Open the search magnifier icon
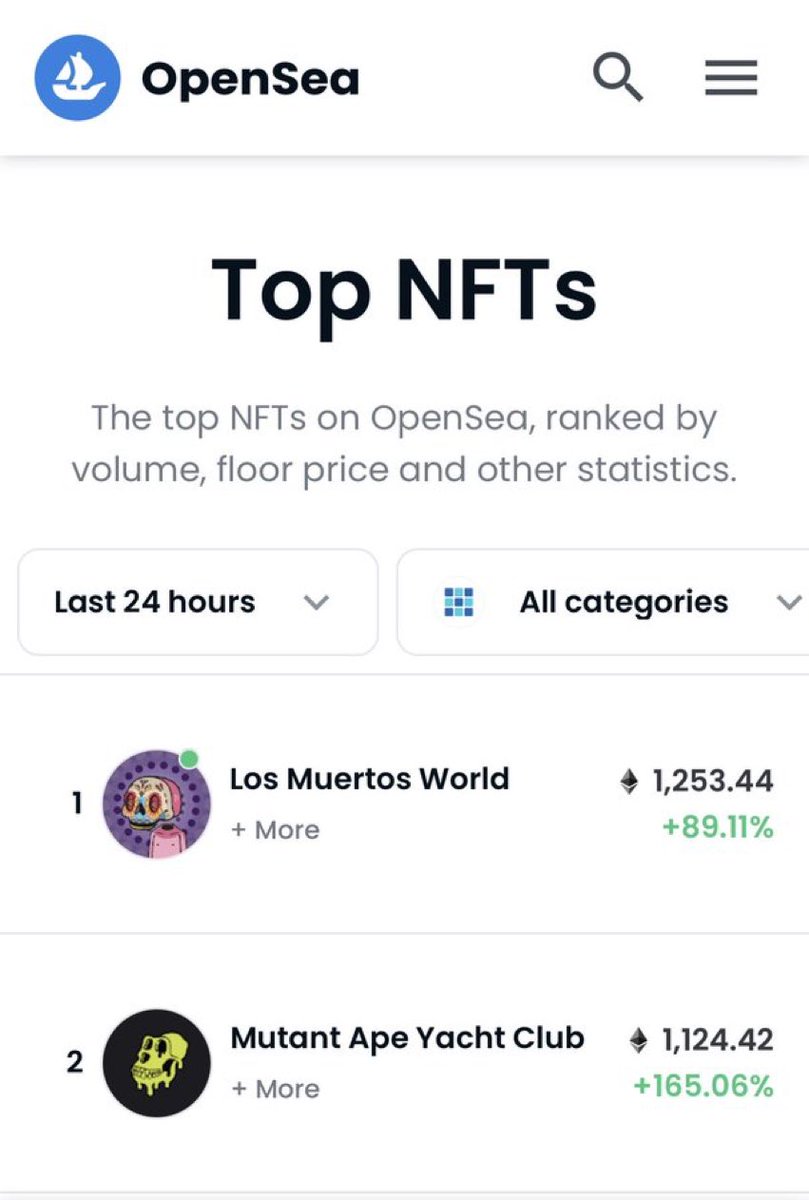 (x=617, y=77)
